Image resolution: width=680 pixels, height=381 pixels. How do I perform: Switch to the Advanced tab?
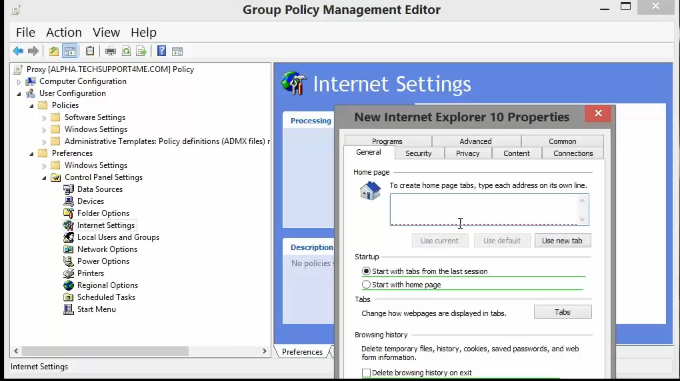point(475,141)
